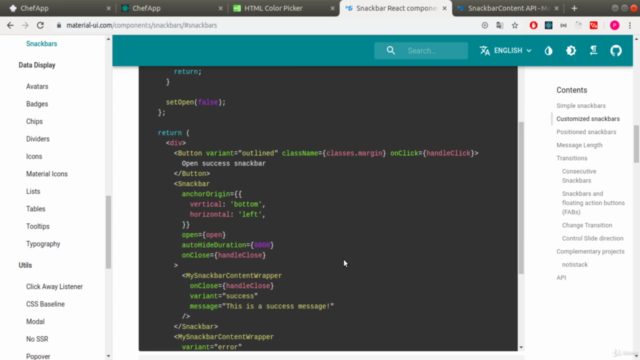Open Avatars page in sidebar

click(37, 87)
